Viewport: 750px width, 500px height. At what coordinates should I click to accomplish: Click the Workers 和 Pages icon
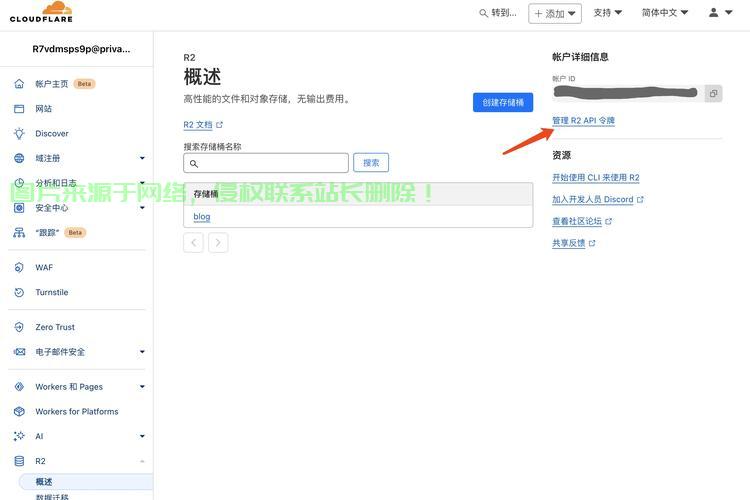tap(19, 387)
